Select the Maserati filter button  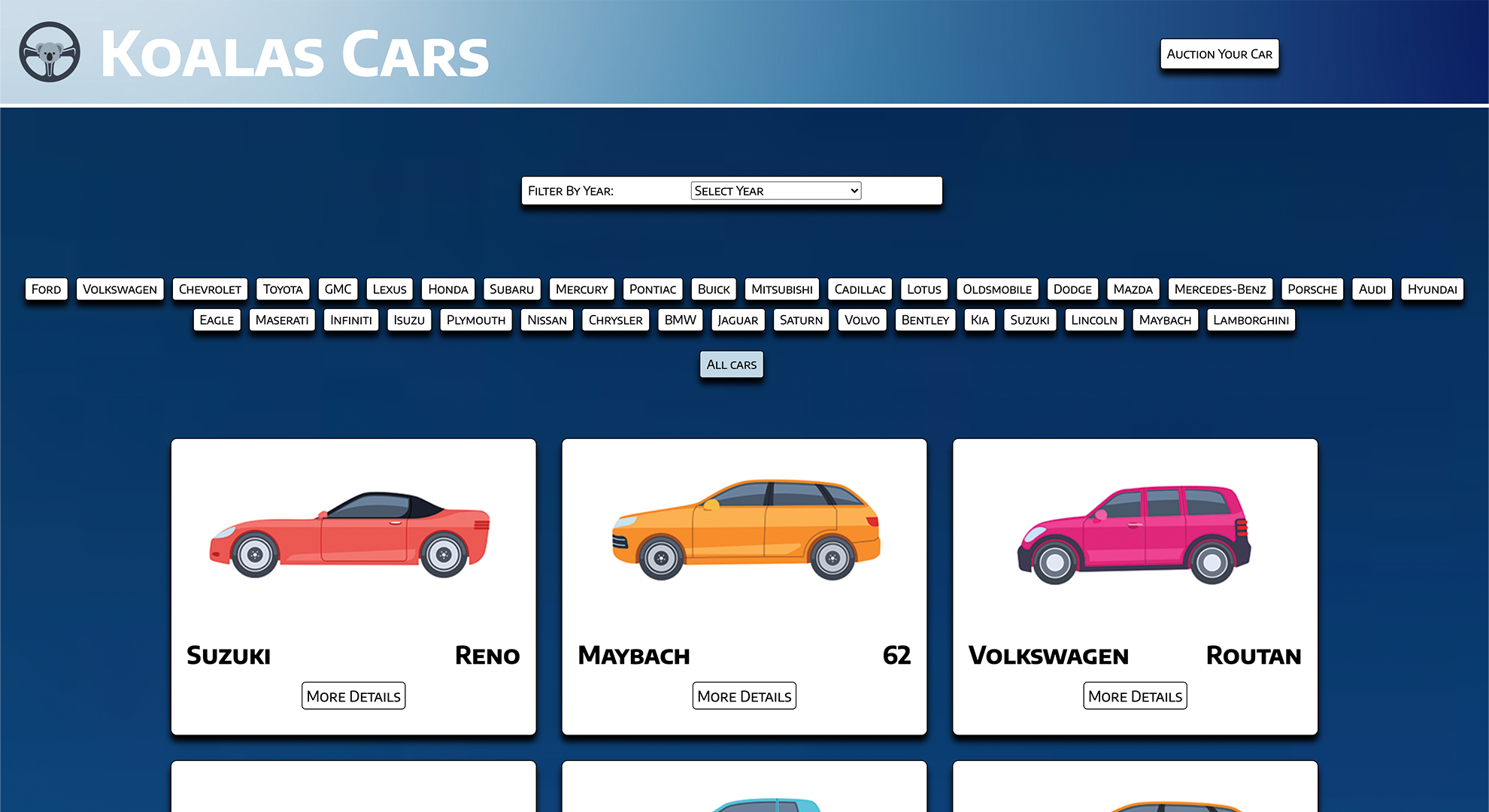pyautogui.click(x=282, y=320)
